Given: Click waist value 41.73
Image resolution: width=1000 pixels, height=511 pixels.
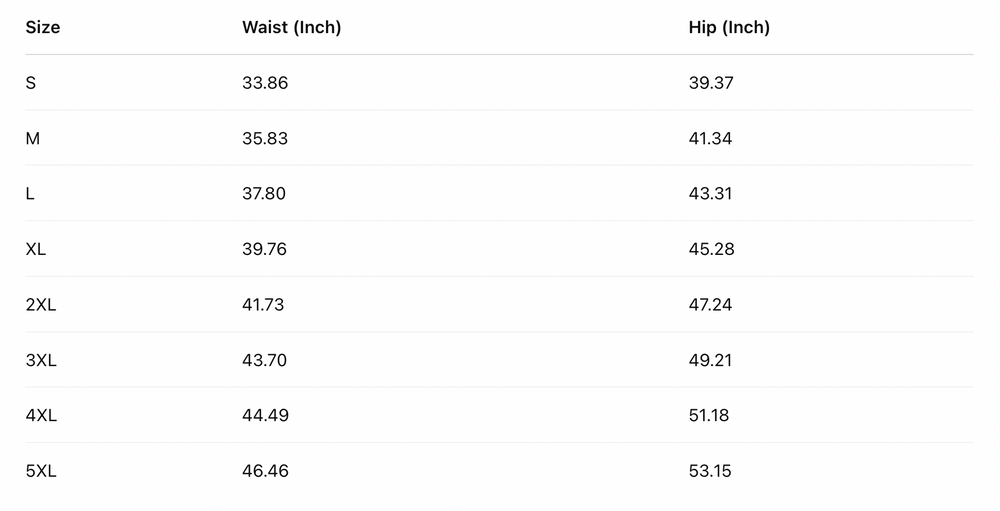Looking at the screenshot, I should (x=263, y=305).
